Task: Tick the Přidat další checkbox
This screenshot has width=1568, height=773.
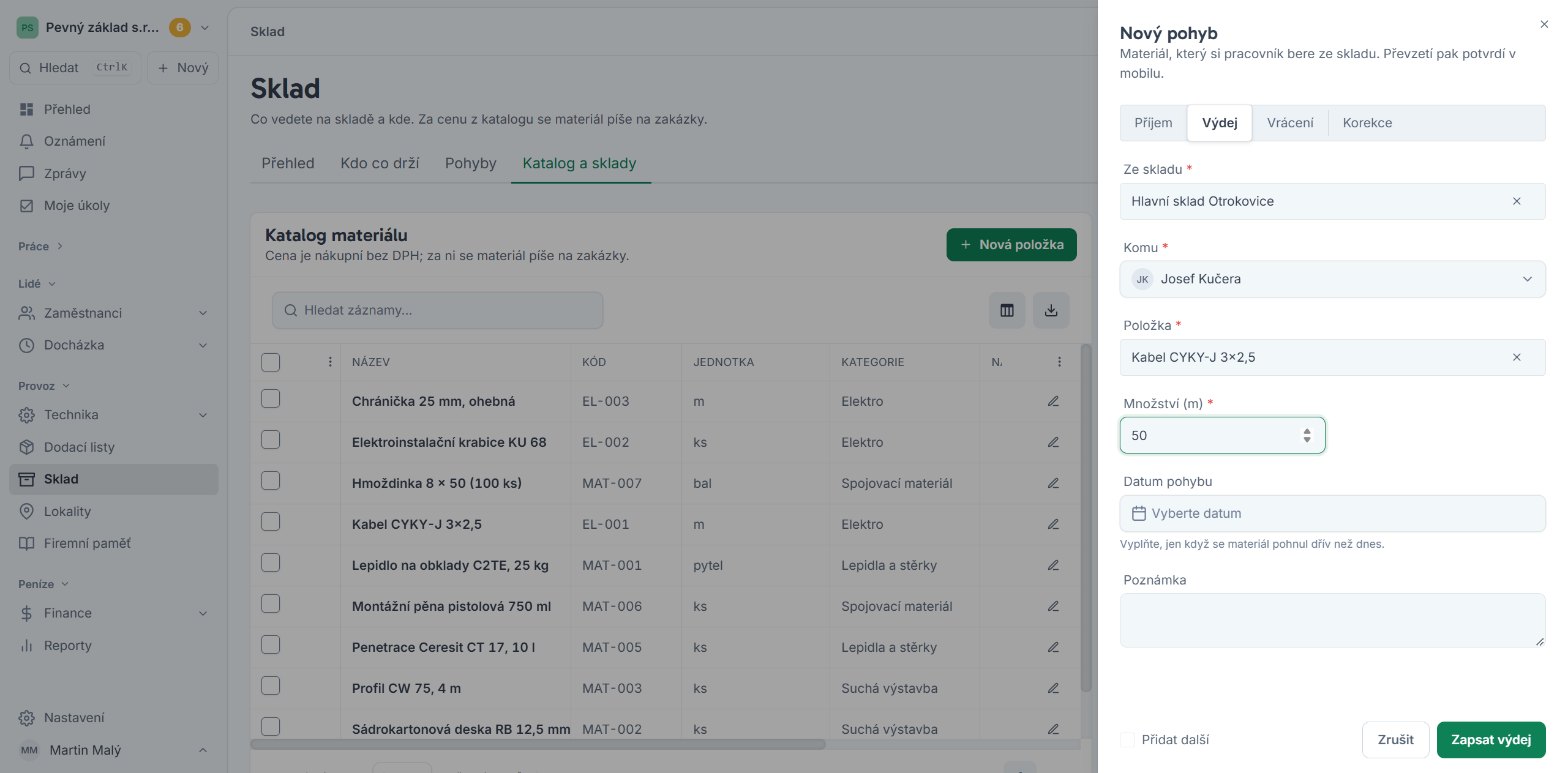Action: [1128, 740]
